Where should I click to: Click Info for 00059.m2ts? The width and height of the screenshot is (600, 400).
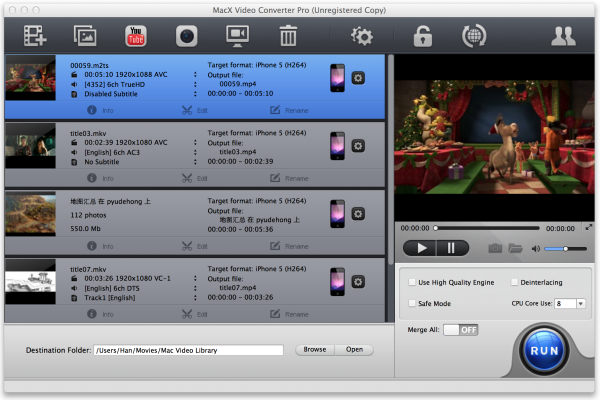pyautogui.click(x=100, y=110)
